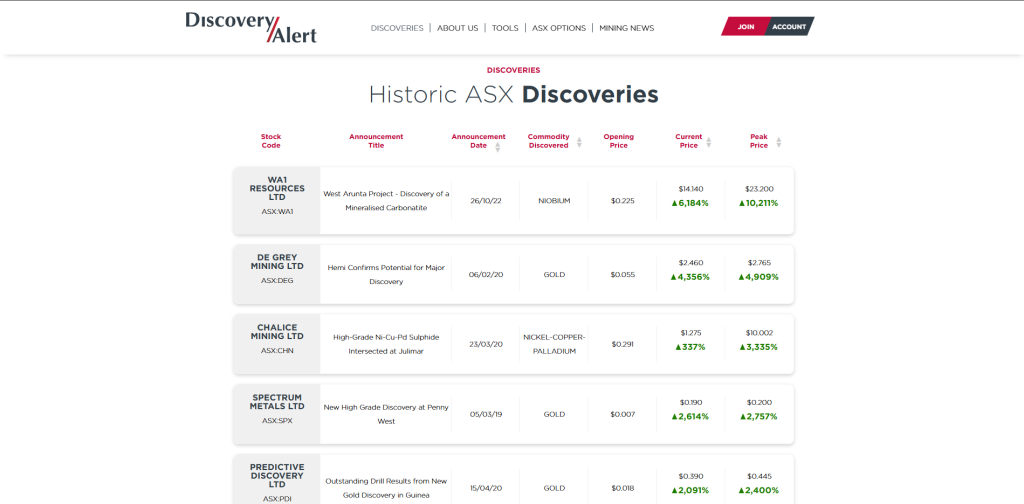Screen dimensions: 1024x504
Task: Open the DISCOVERIES nav menu
Action: click(397, 28)
